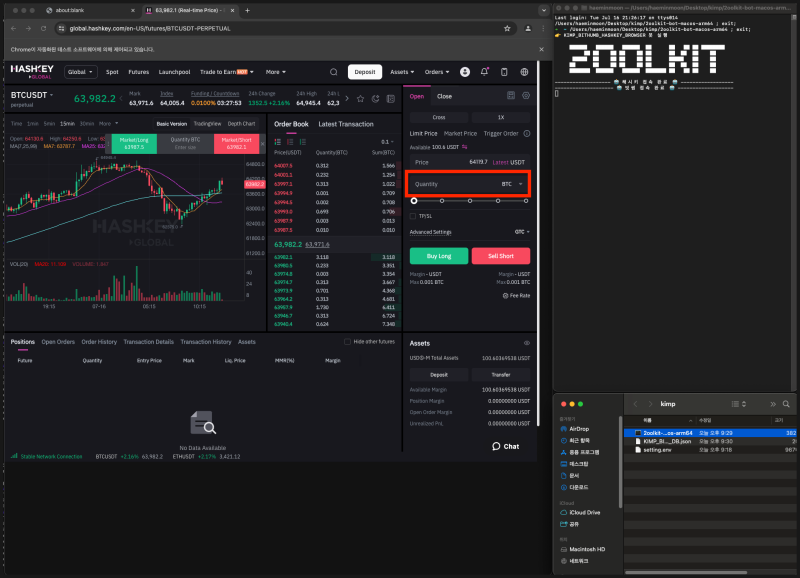Toggle the dark/light theme moon icon
The image size is (800, 578).
[x=376, y=99]
